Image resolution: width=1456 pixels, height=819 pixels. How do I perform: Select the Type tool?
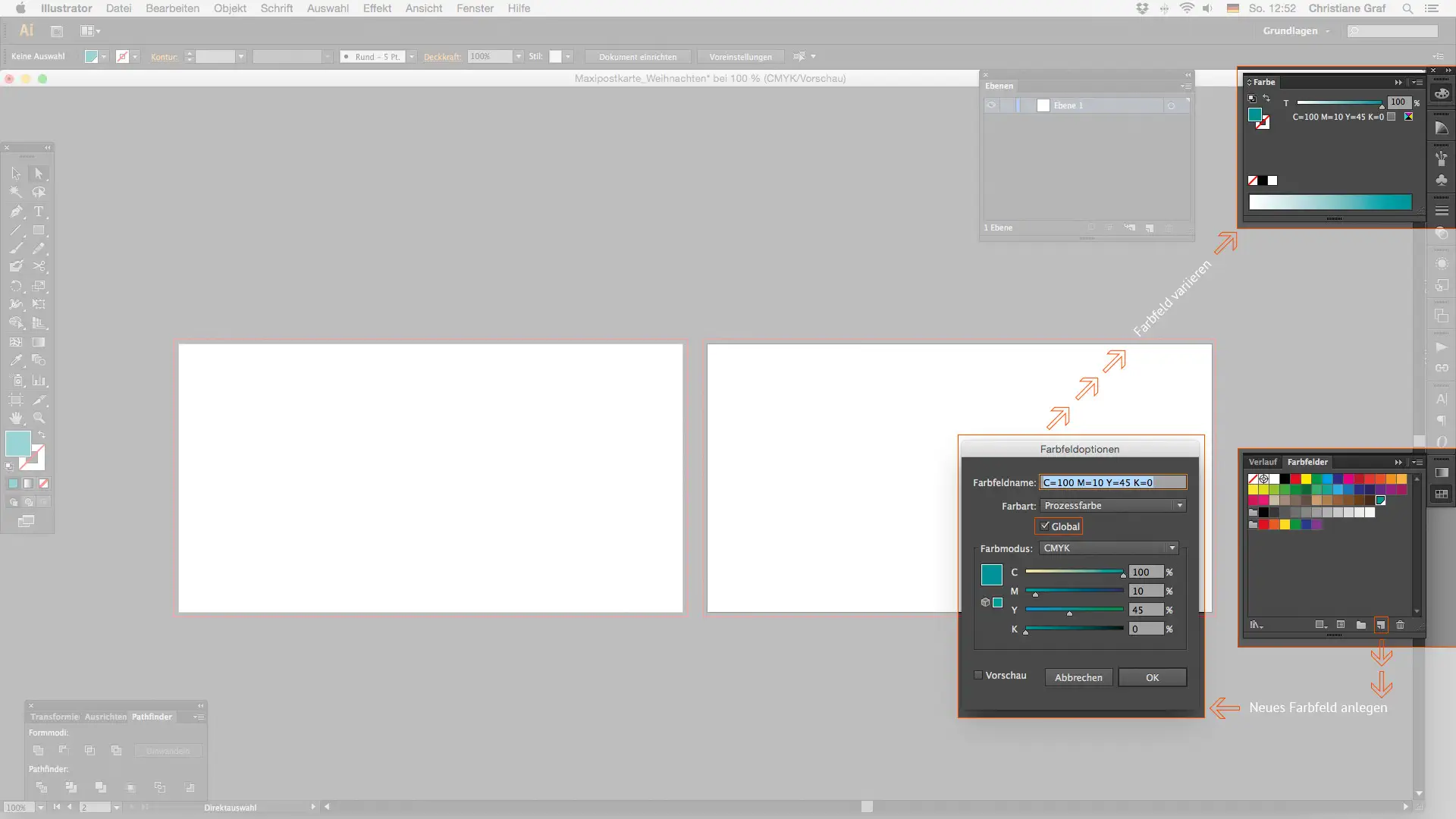tap(39, 212)
